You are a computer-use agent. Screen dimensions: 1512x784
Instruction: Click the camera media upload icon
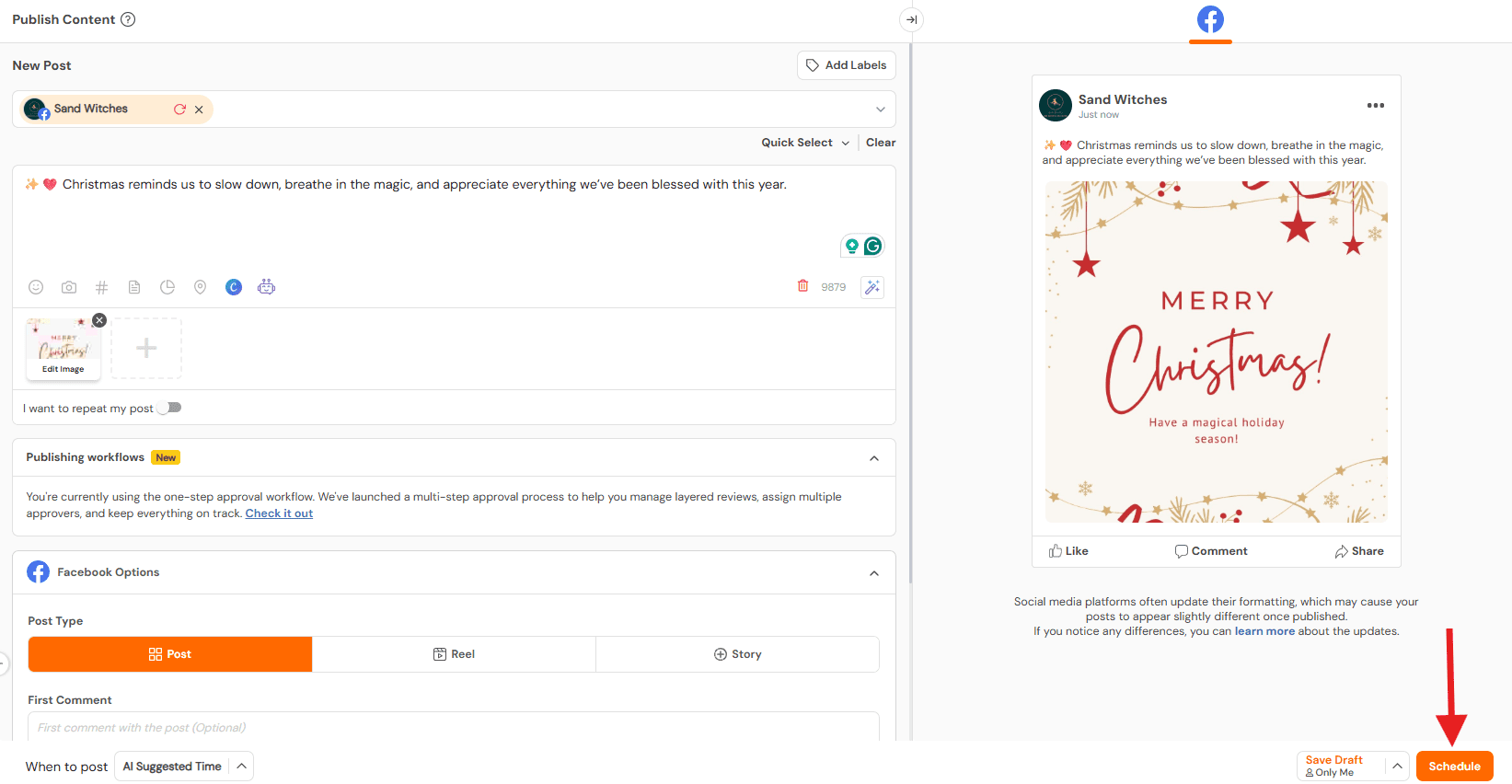69,287
